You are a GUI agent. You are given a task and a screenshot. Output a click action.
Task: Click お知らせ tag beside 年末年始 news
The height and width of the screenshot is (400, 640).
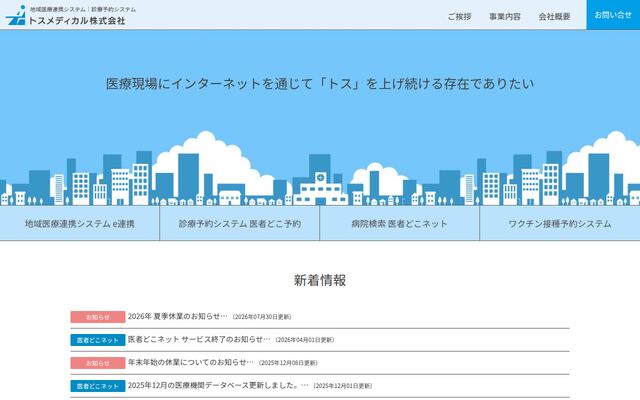point(98,363)
